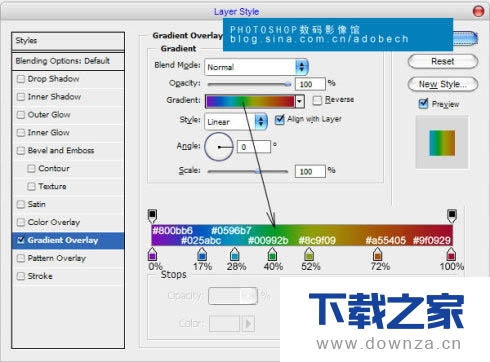
Task: Click the Scale value field
Action: 310,171
